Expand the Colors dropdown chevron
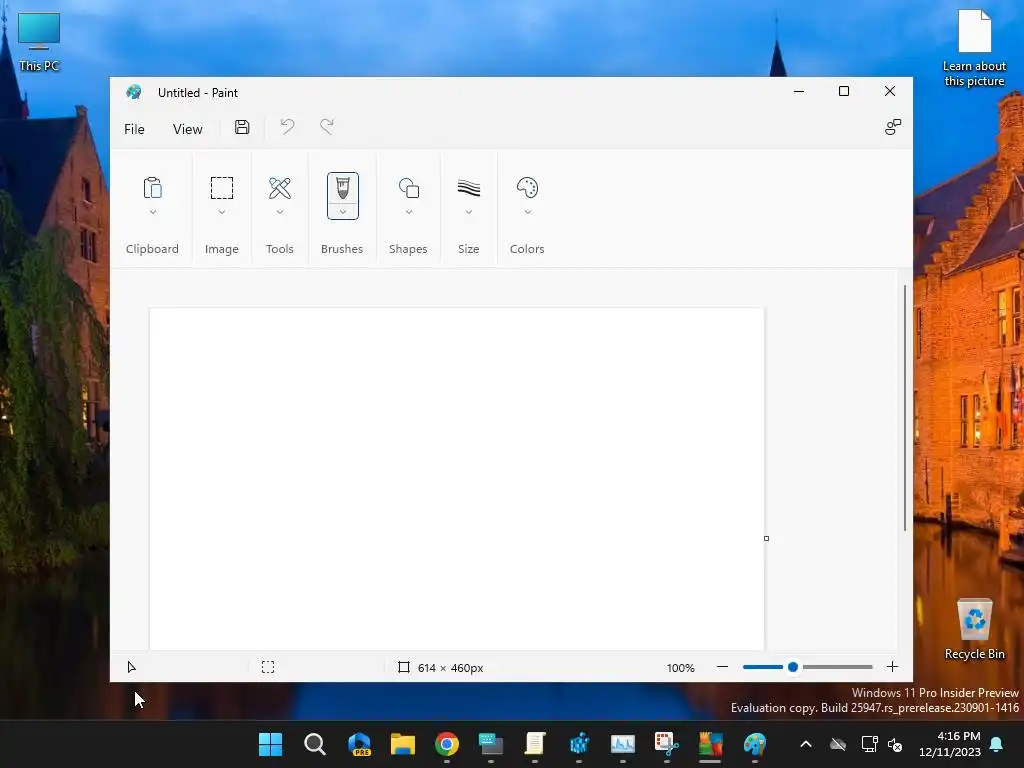Screen dimensions: 1024x768 coord(528,212)
